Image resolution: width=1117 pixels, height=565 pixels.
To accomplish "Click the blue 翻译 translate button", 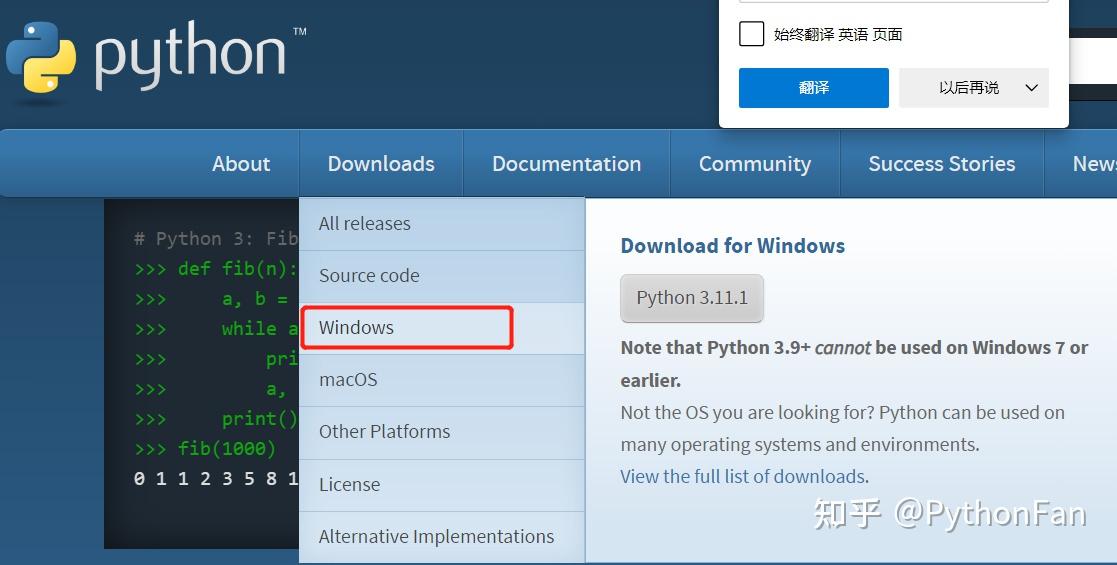I will (x=813, y=88).
